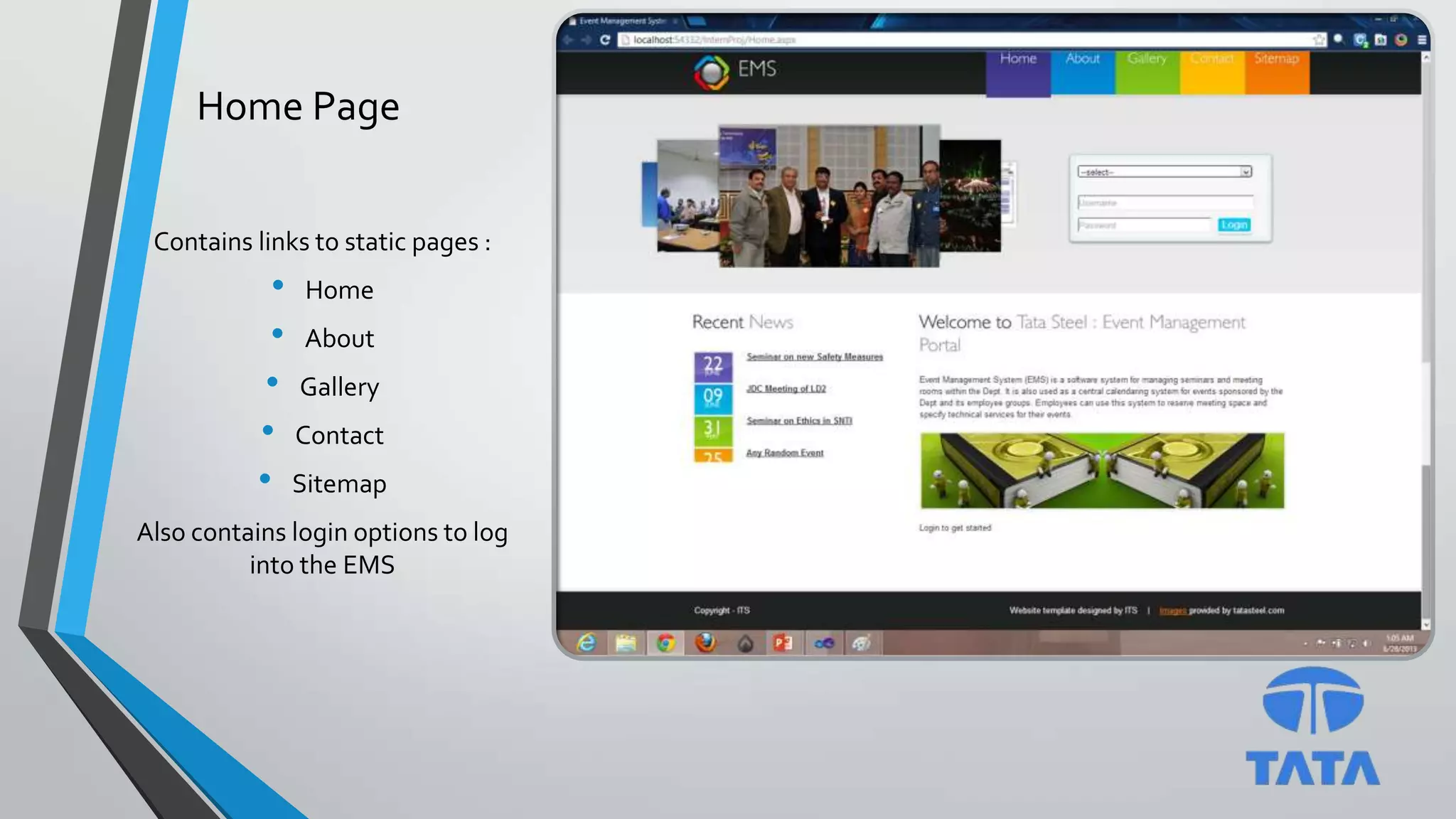The width and height of the screenshot is (1456, 819).
Task: Open the Gallery tab in EMS navigation
Action: click(1147, 73)
